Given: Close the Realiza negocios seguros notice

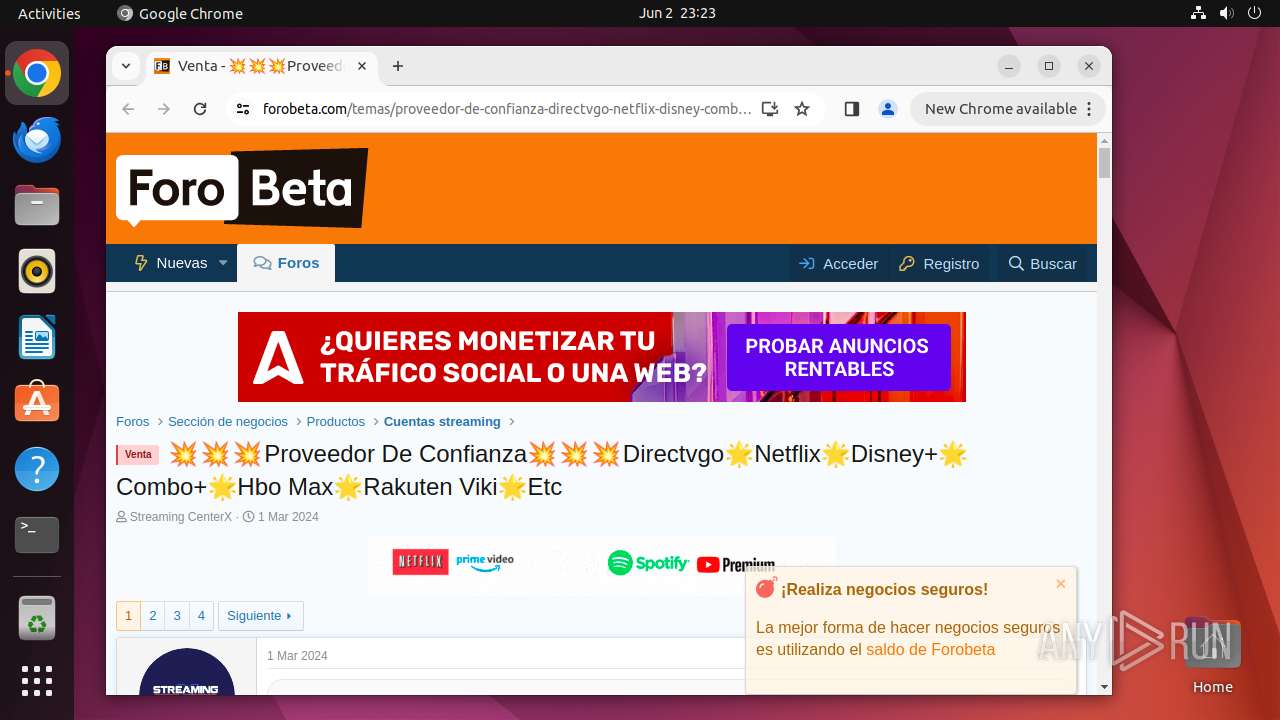Looking at the screenshot, I should pyautogui.click(x=1061, y=584).
